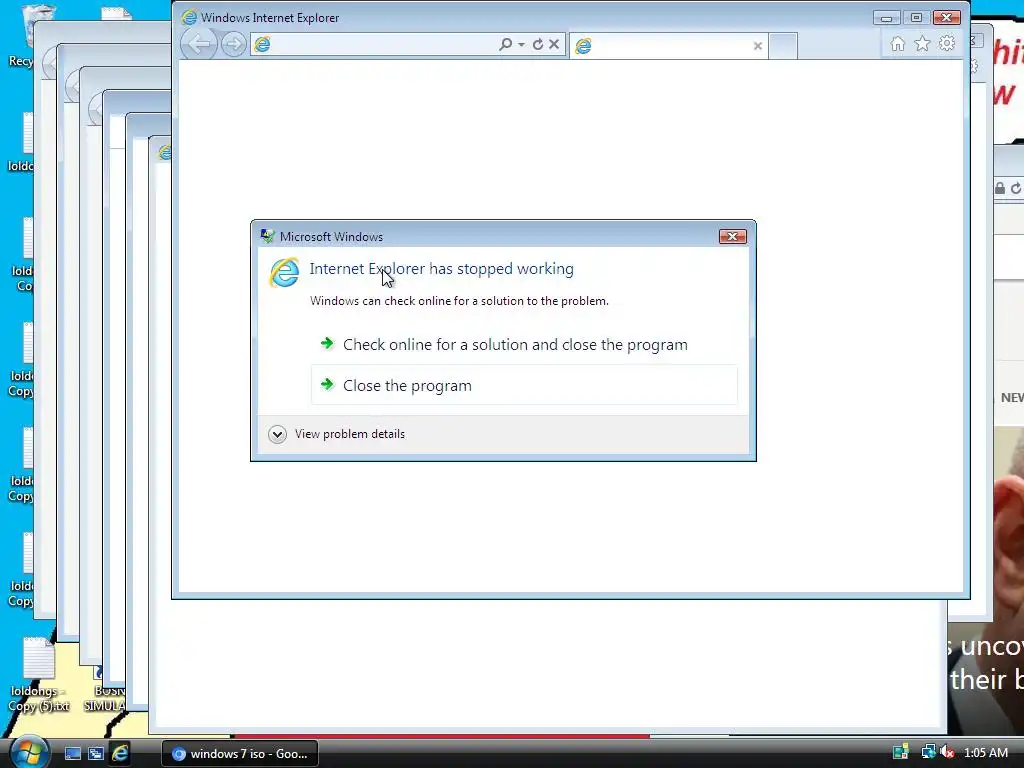Select the blank Internet Explorer tab
Image resolution: width=1024 pixels, height=768 pixels.
(667, 46)
